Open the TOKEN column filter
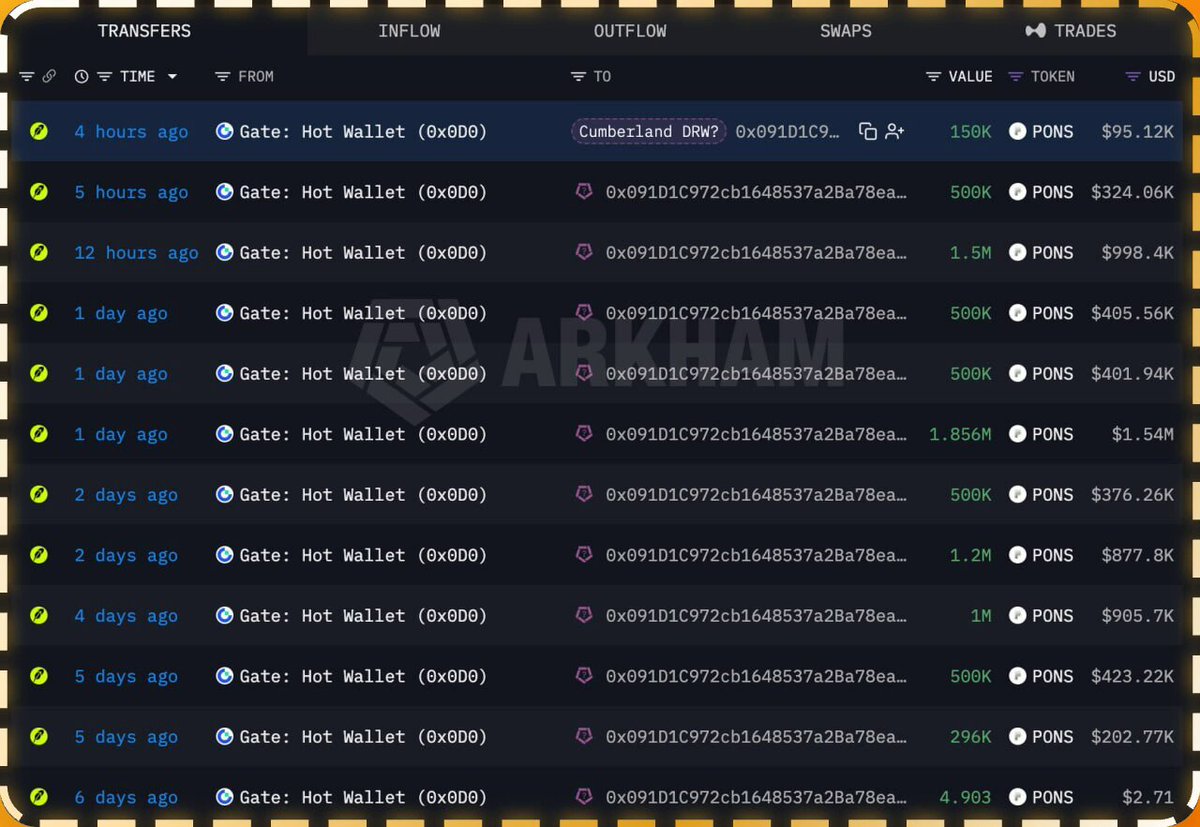1200x827 pixels. 1015,76
